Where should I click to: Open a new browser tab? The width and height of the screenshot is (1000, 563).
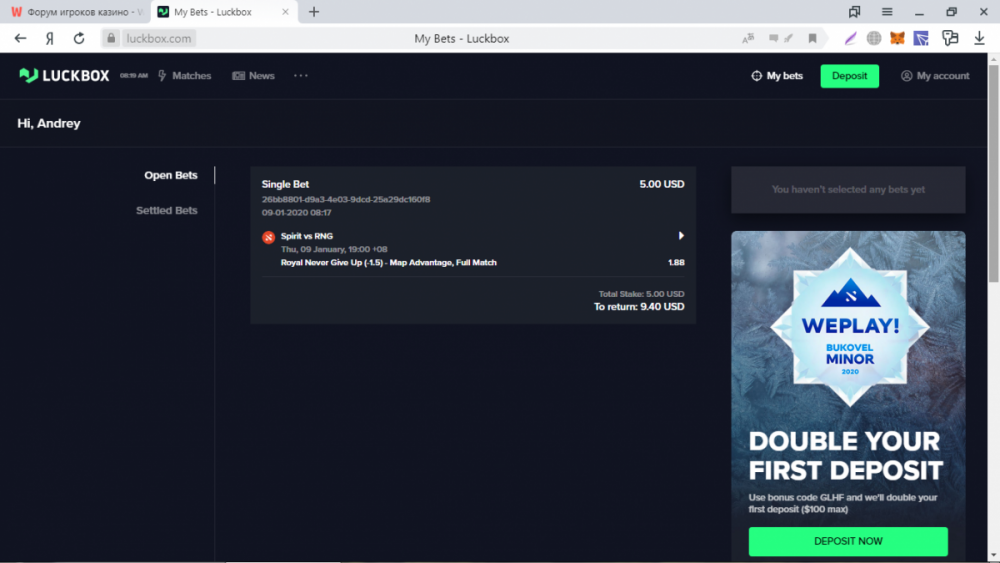pos(314,11)
